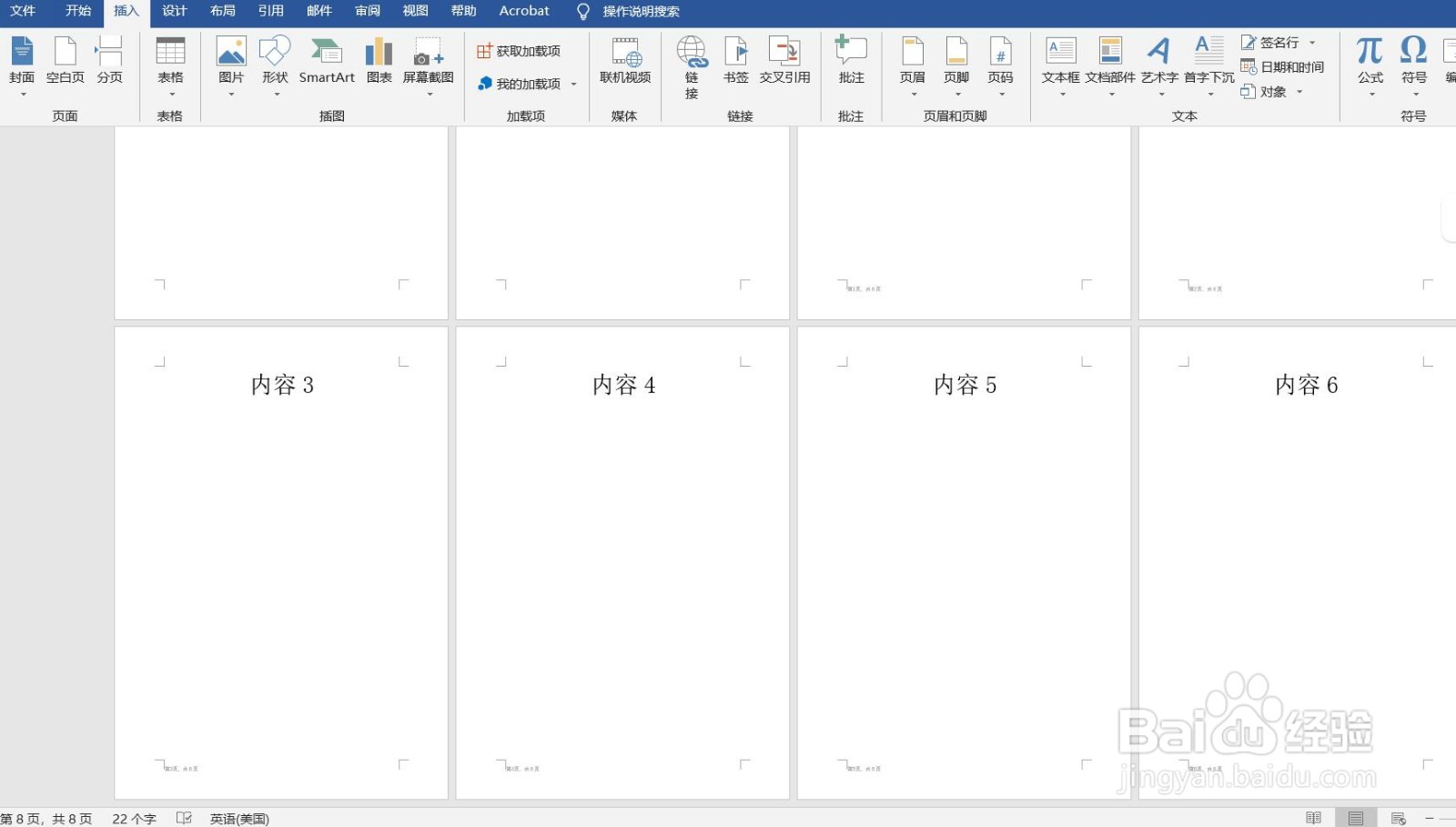Insert WordArt (艺术字)
Screen dimensions: 1456x827
1159,66
